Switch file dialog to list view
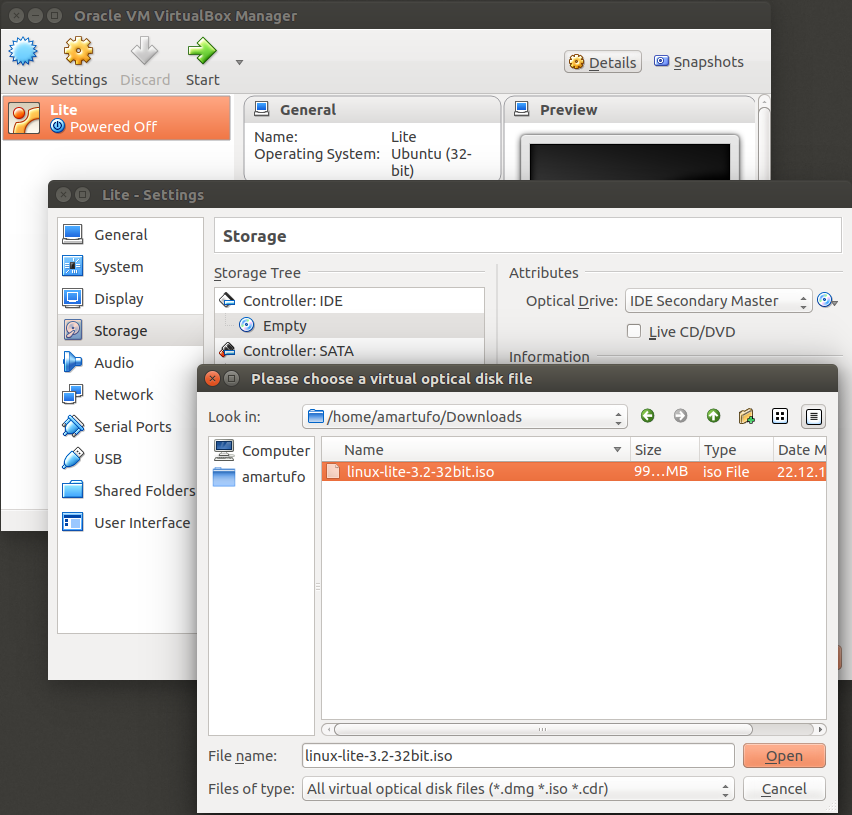 [780, 416]
